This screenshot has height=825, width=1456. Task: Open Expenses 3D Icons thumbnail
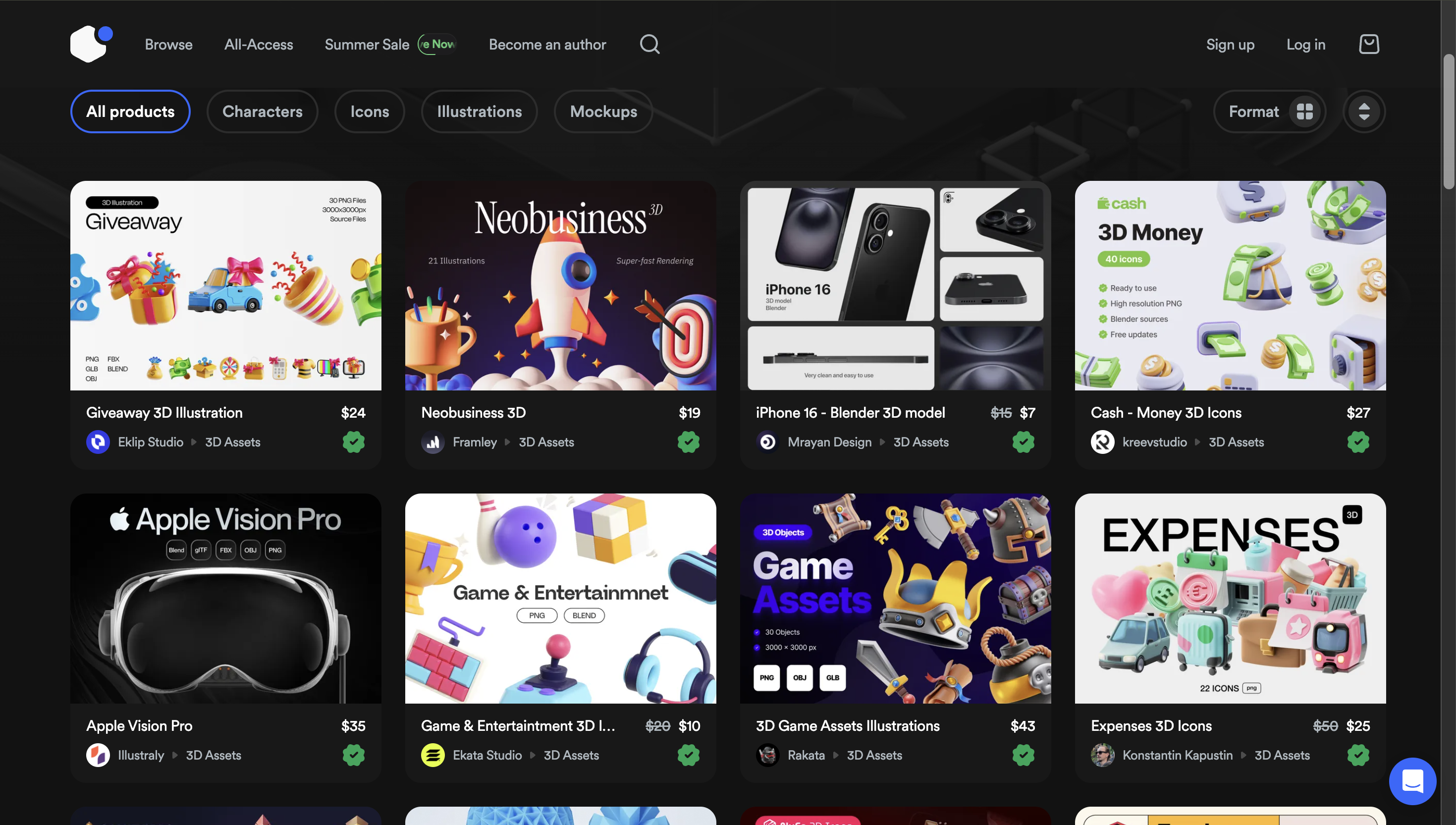pos(1230,599)
